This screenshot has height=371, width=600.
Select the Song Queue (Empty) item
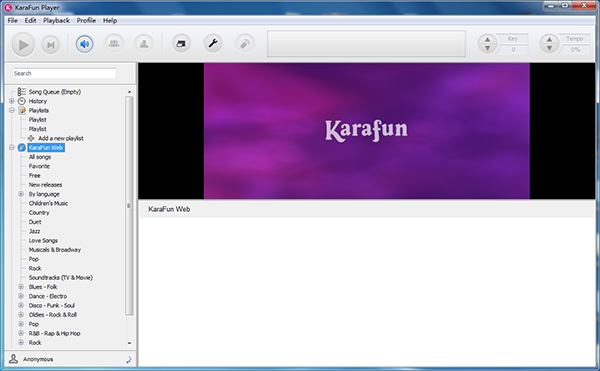point(55,92)
